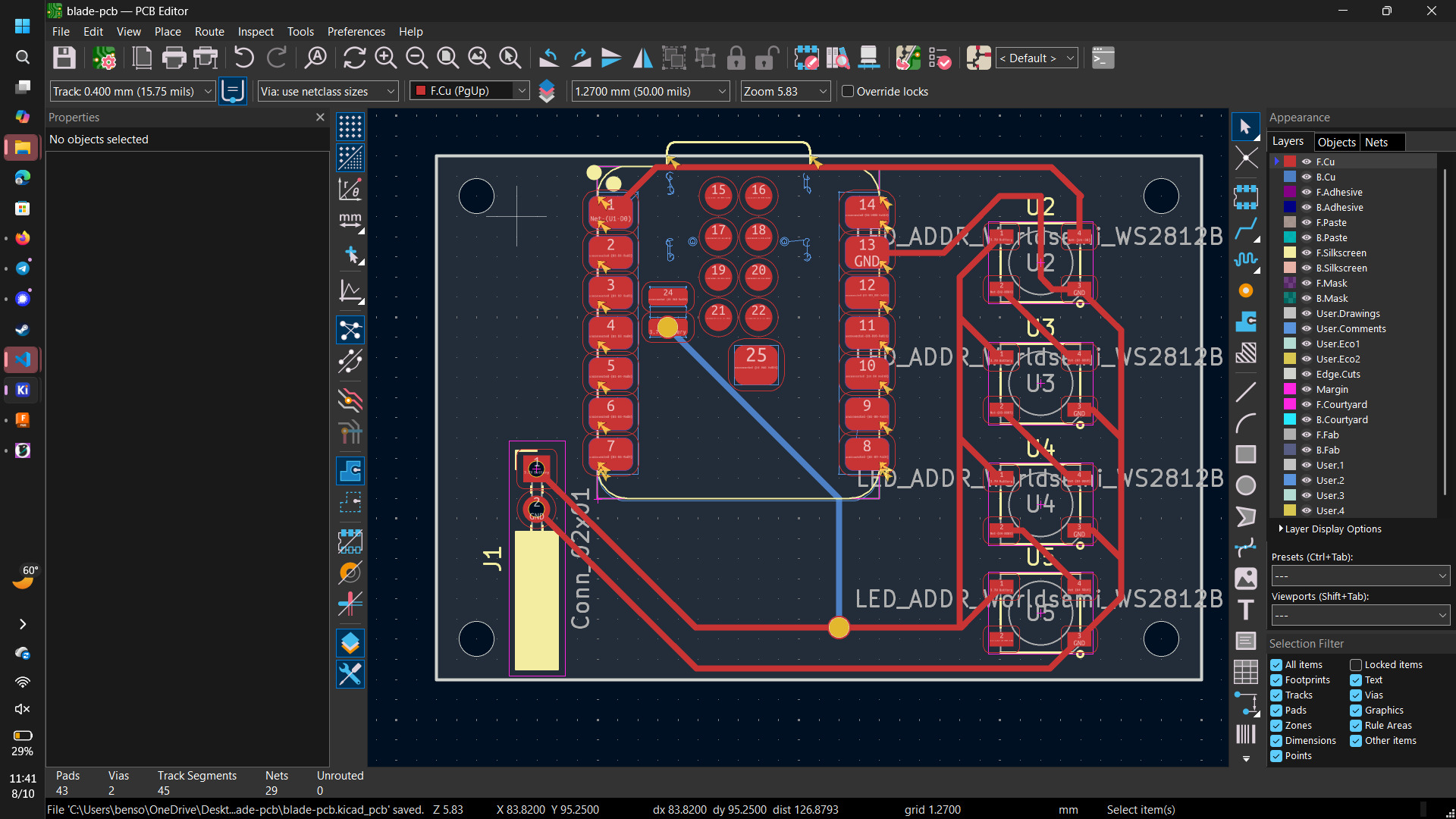Open the Presets combo box

click(x=1360, y=576)
